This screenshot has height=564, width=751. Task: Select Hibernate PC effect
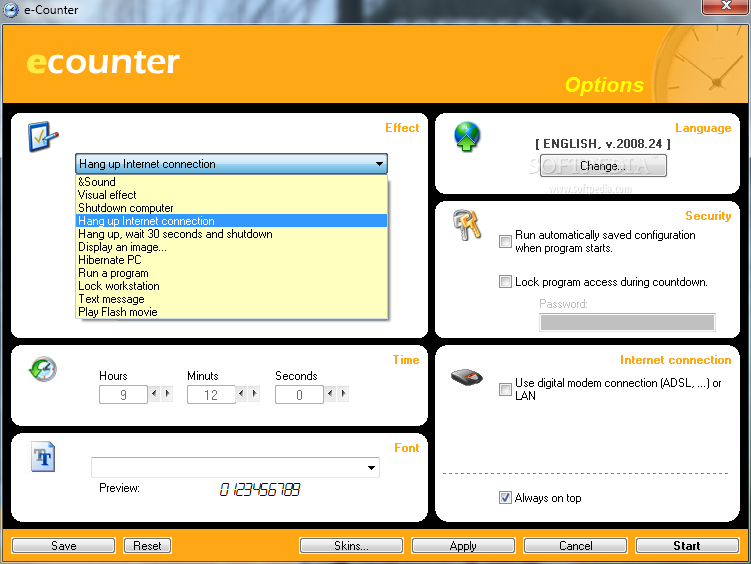tap(232, 259)
